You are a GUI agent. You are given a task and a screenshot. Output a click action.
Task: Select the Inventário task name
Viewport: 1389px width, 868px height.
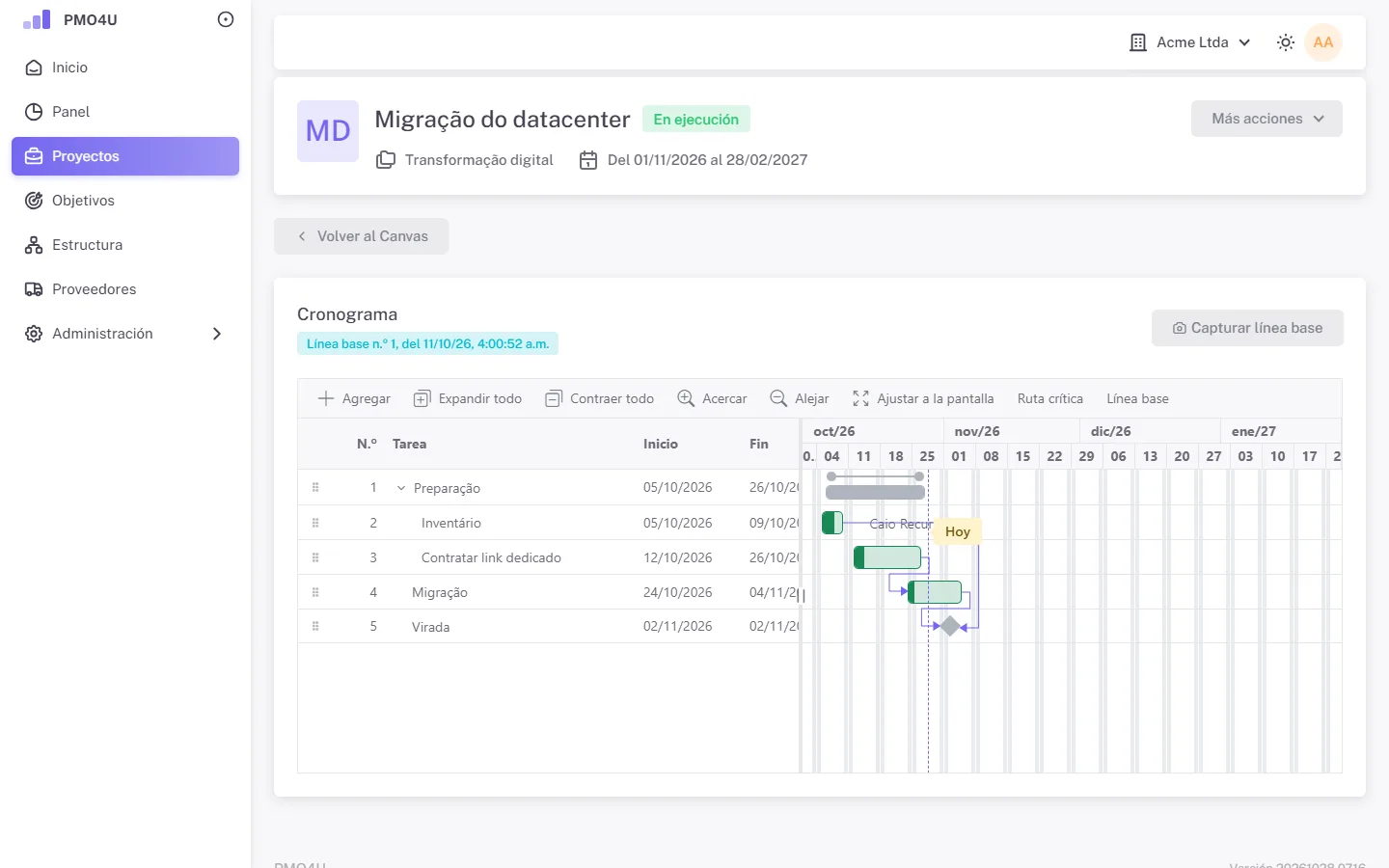451,523
